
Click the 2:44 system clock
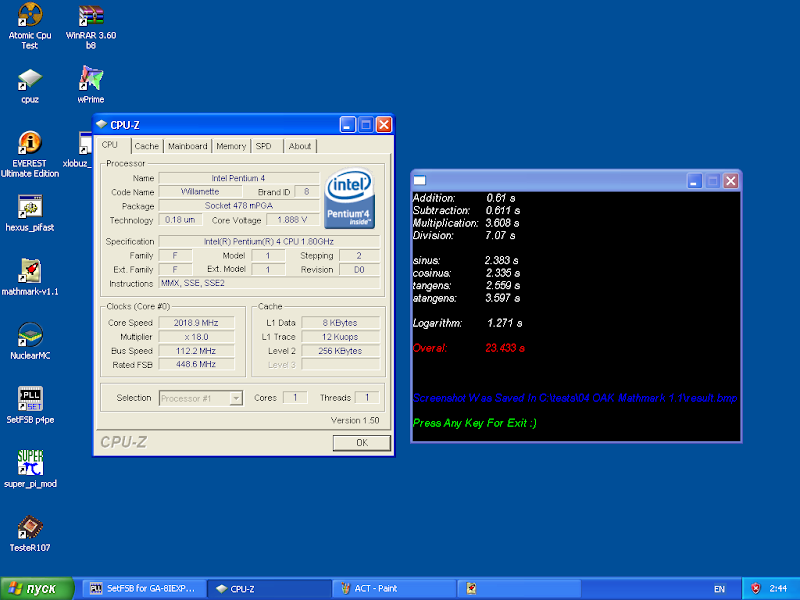coord(778,588)
